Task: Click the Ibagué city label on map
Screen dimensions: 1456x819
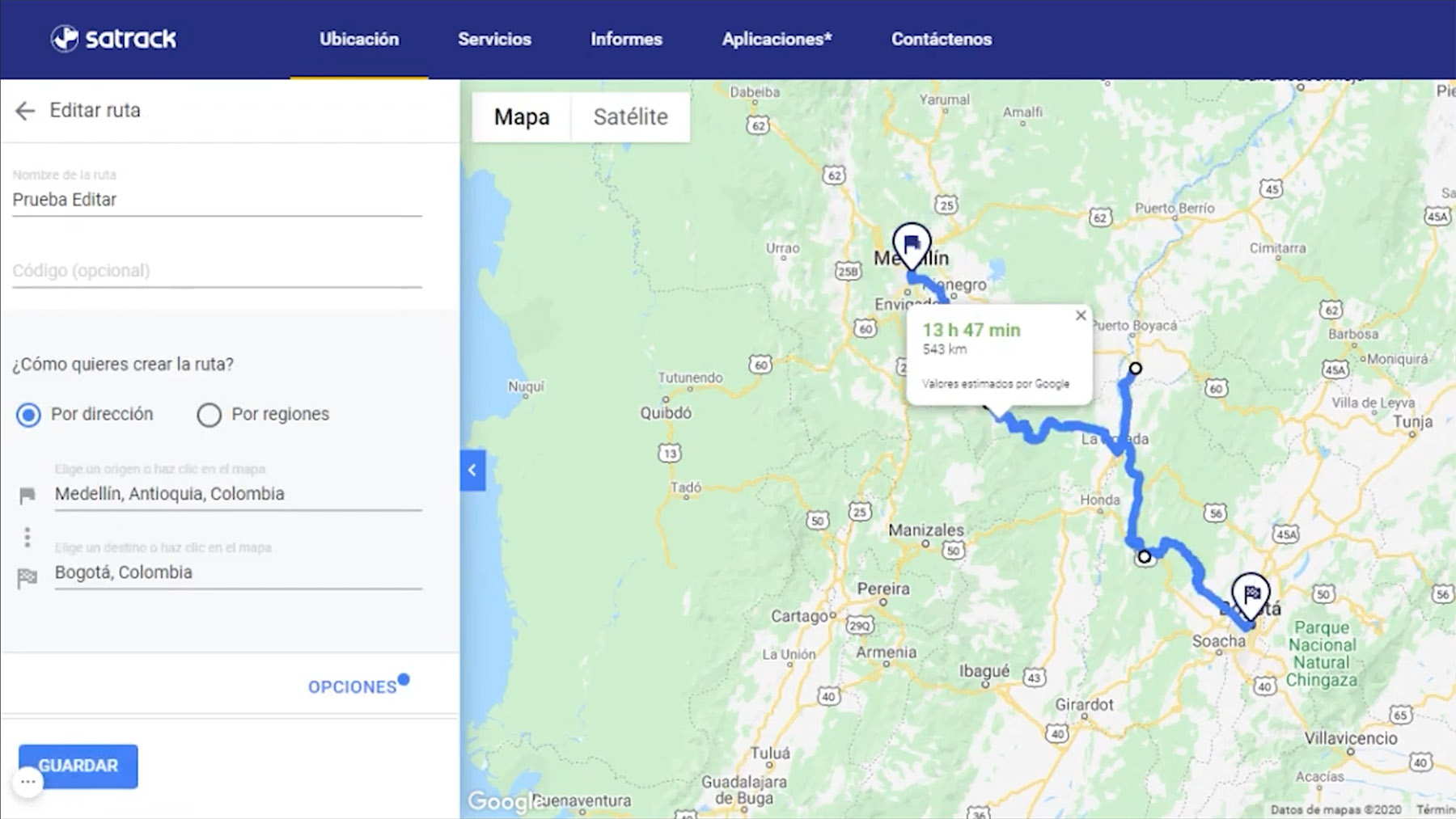Action: (984, 671)
